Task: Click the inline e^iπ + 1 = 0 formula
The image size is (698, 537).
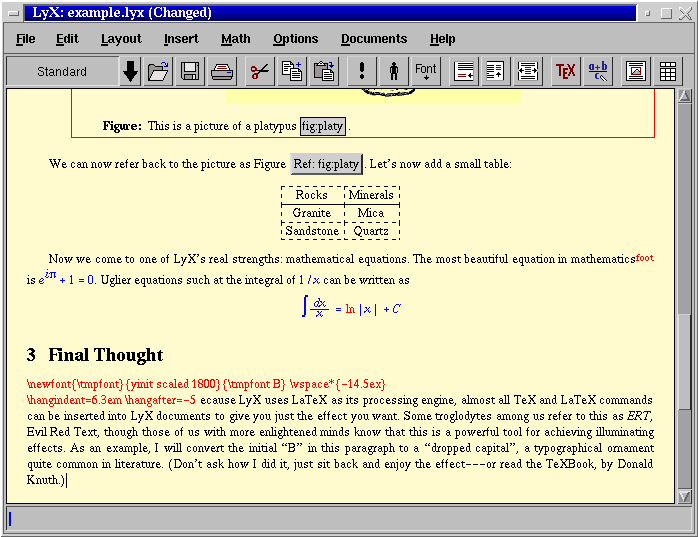Action: (66, 278)
